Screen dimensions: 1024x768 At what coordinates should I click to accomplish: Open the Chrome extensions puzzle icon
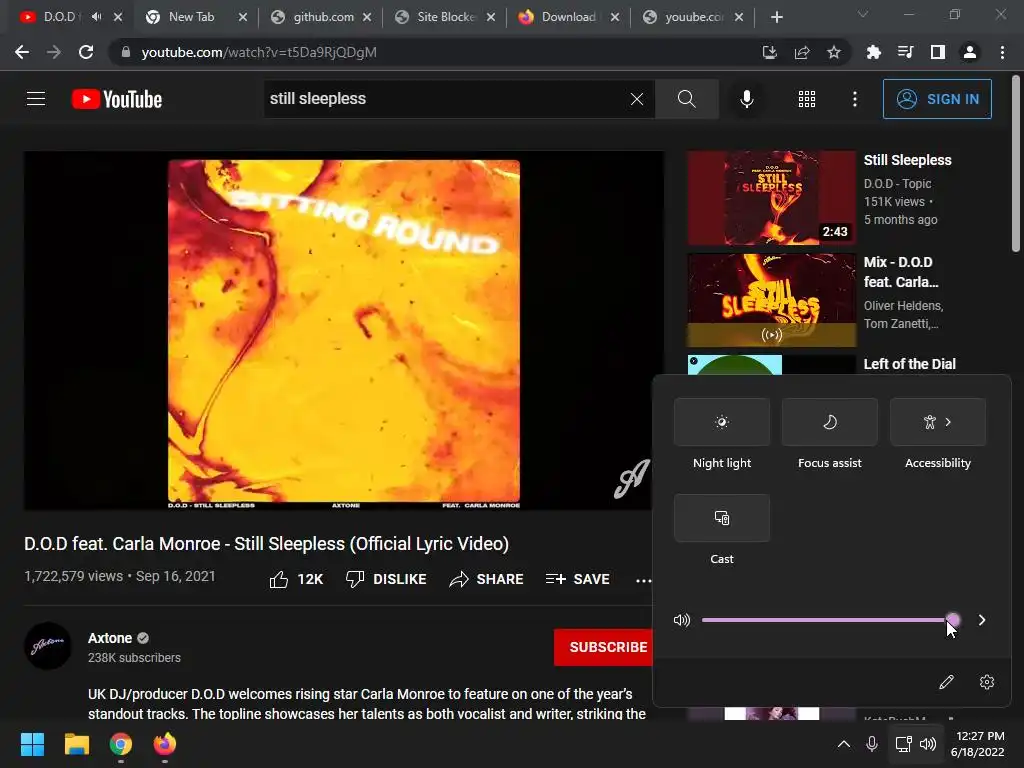[x=873, y=52]
